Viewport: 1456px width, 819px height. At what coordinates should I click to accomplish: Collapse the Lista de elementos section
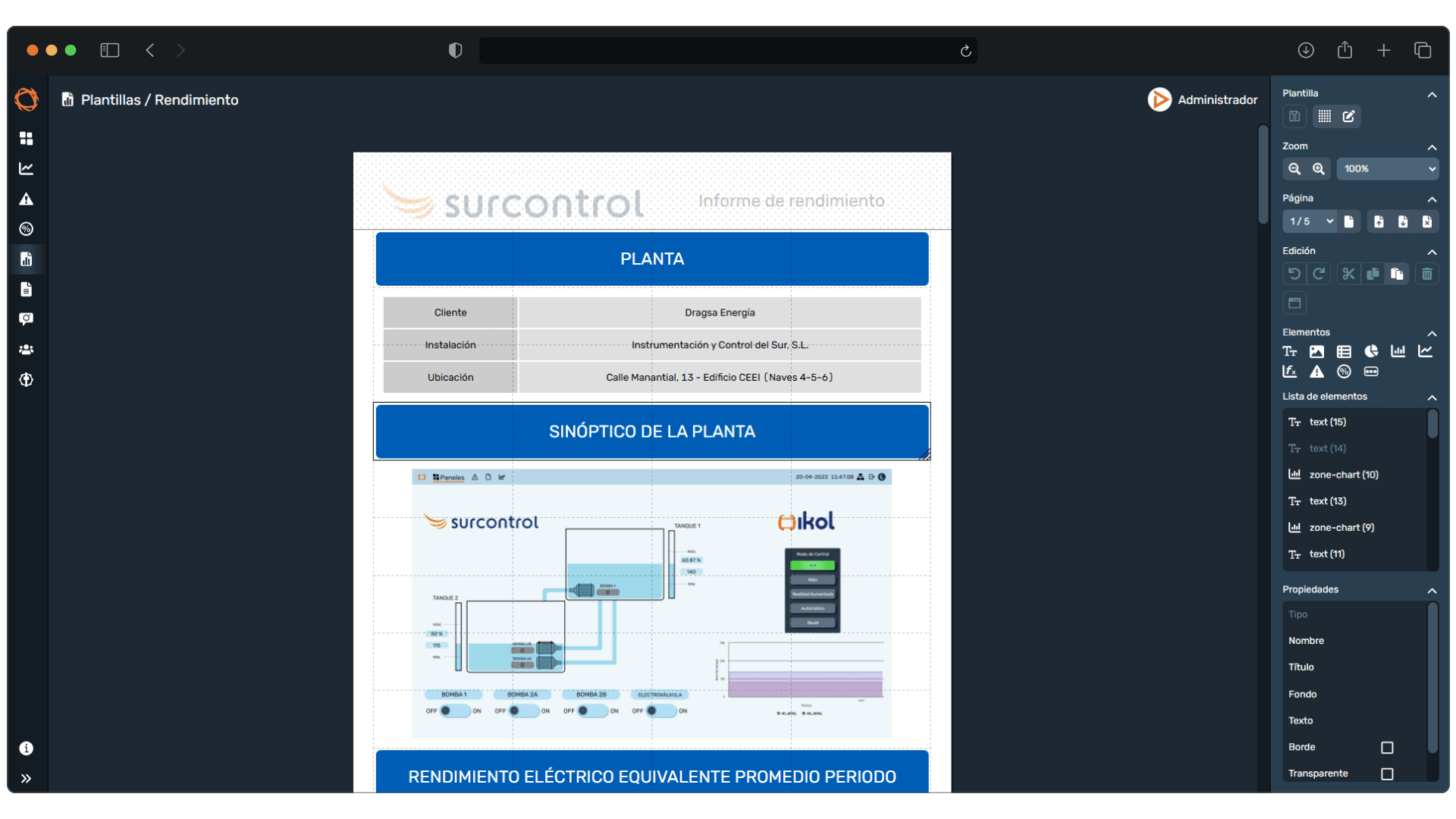coord(1432,398)
